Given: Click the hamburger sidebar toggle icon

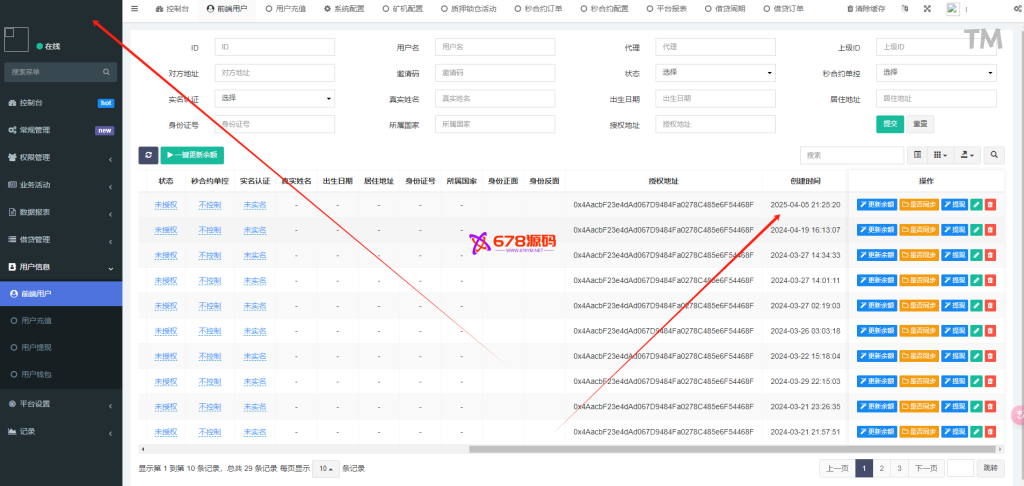Looking at the screenshot, I should [x=135, y=8].
